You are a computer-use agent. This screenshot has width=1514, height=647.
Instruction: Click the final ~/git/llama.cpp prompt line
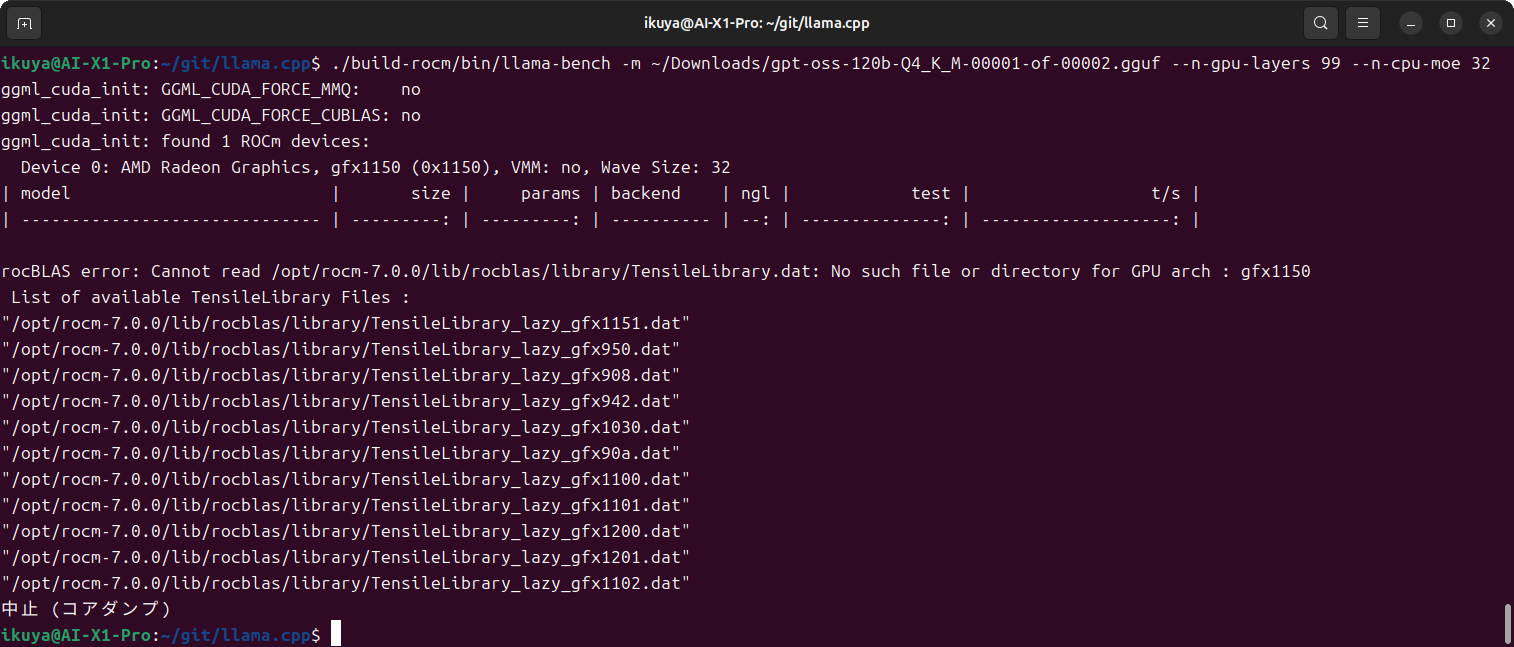coord(160,632)
